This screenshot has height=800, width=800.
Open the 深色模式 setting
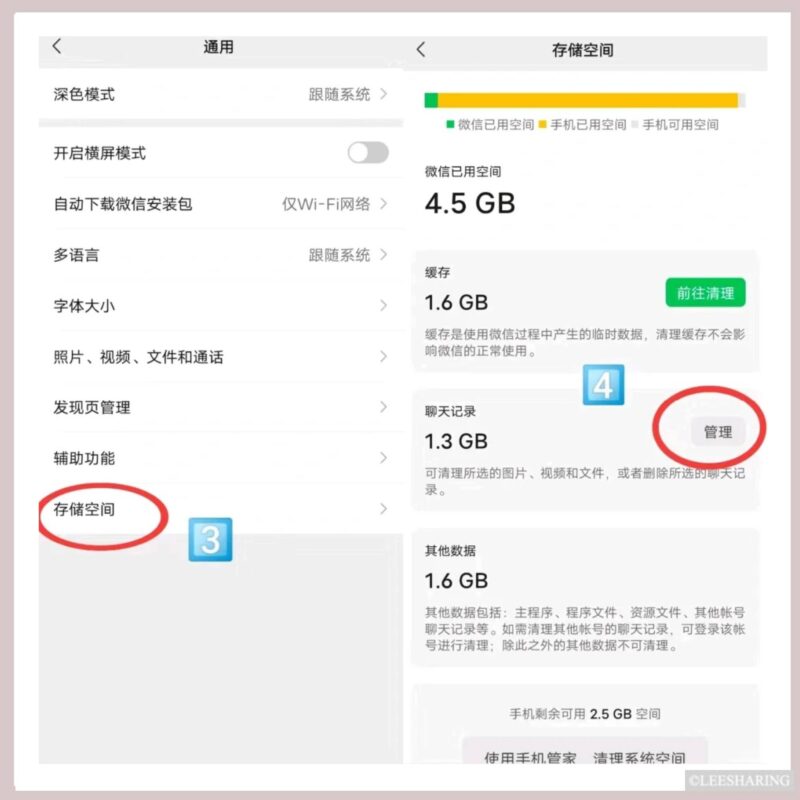click(220, 94)
